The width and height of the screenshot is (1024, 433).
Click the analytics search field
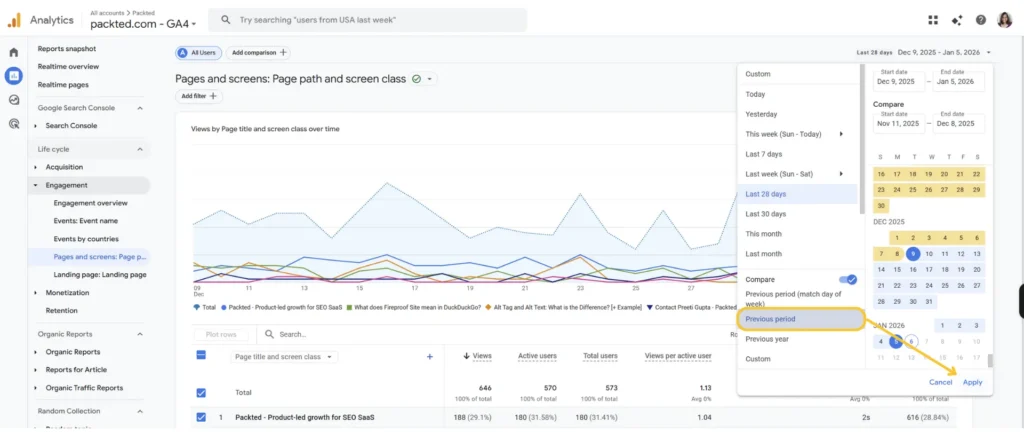(368, 20)
